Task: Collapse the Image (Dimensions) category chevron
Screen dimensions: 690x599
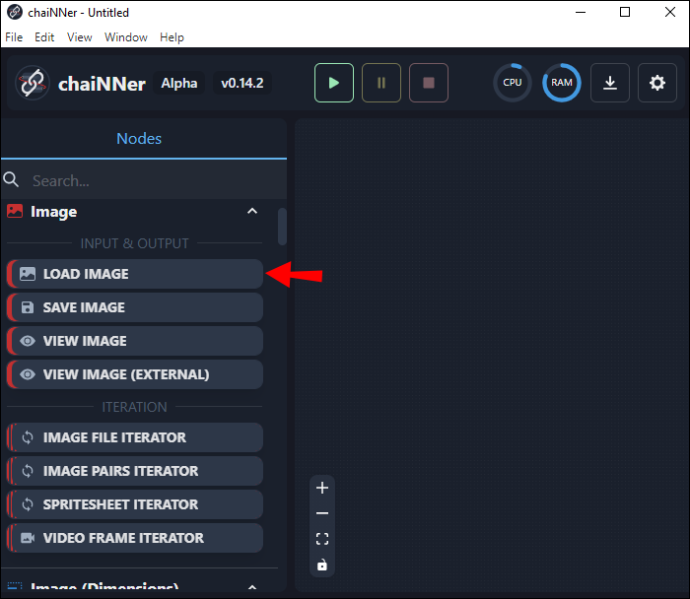Action: 252,587
